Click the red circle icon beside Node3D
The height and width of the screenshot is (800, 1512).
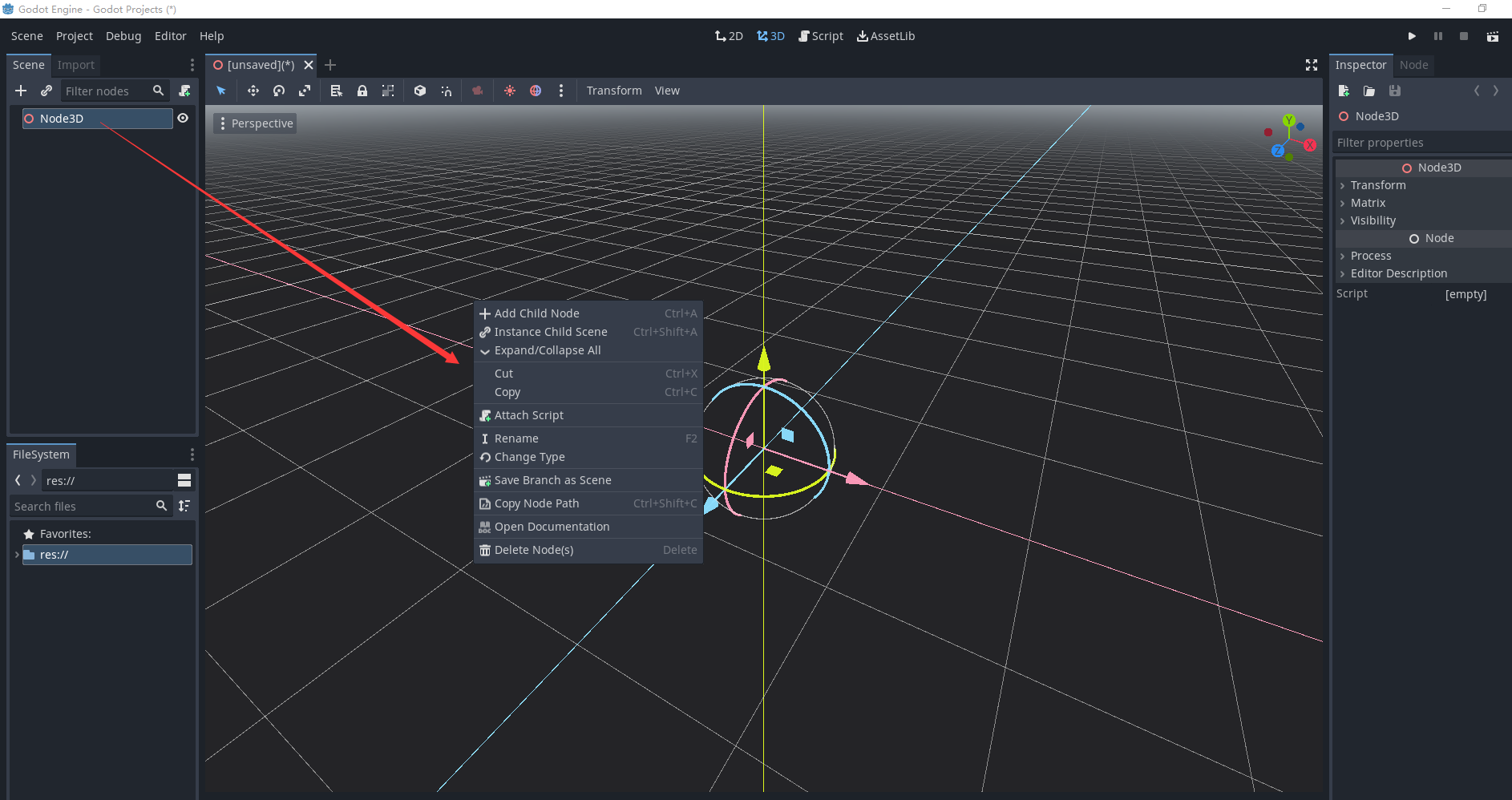coord(30,118)
